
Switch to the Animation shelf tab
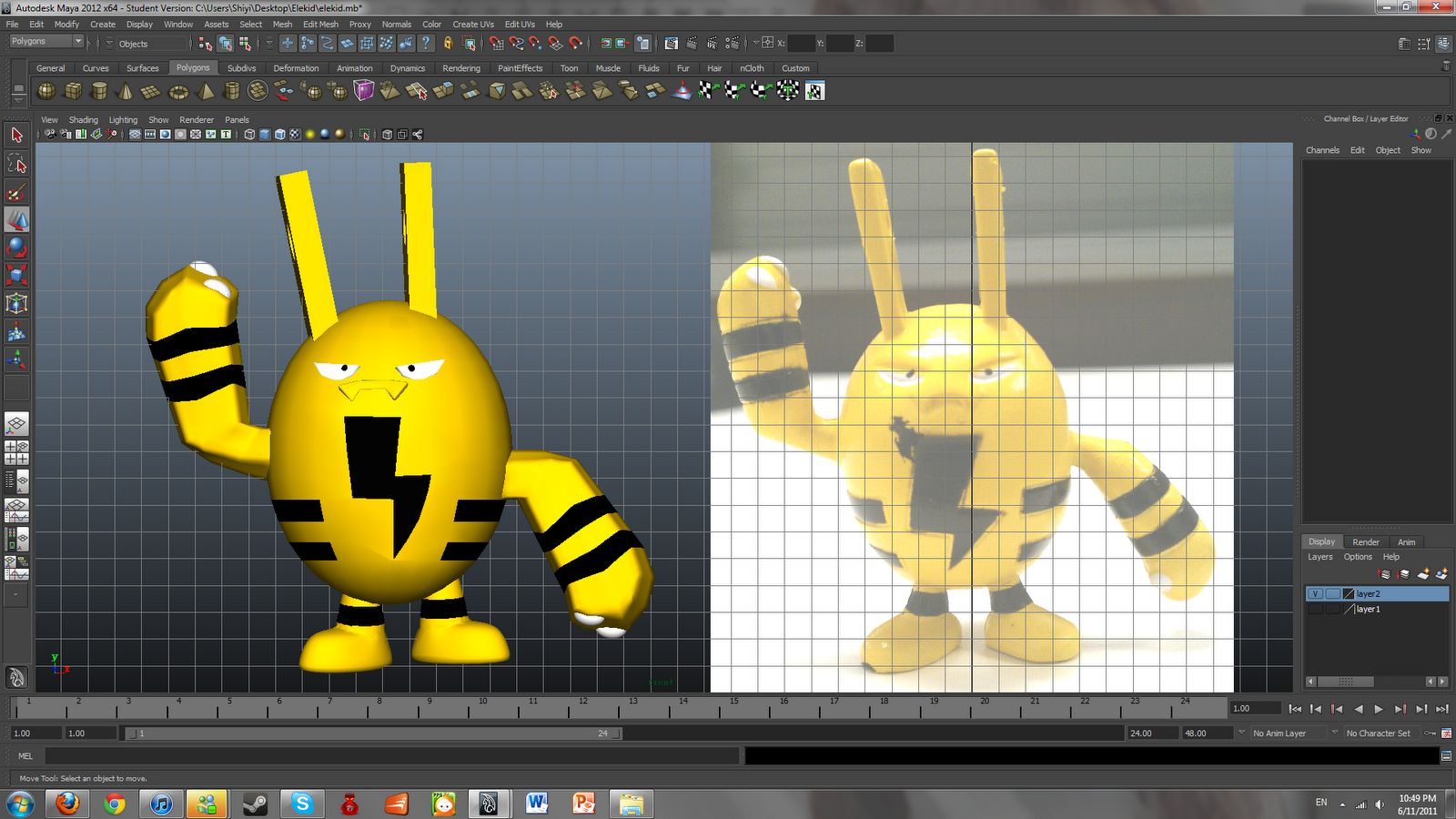coord(355,68)
